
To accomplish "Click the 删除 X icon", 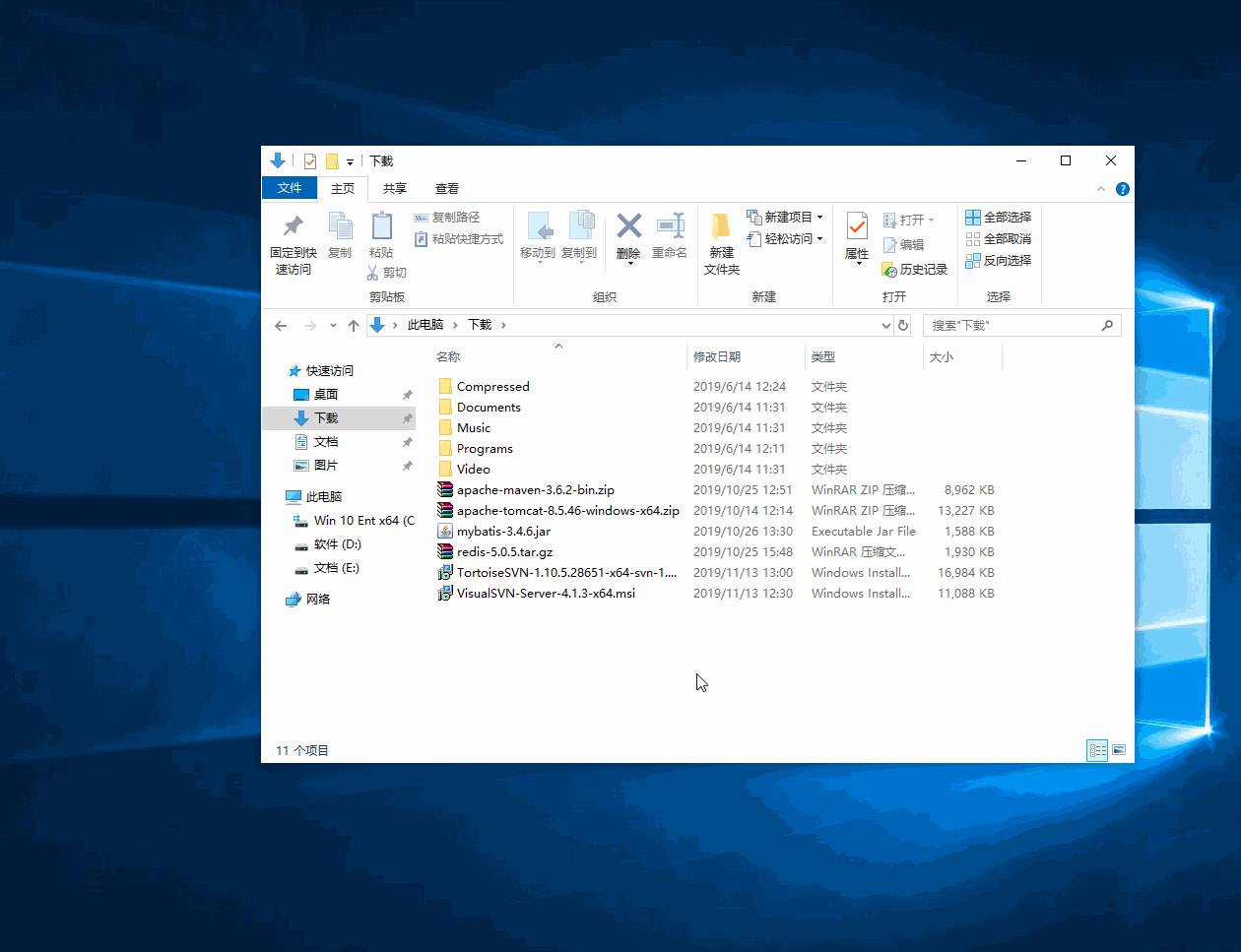I will coord(628,225).
